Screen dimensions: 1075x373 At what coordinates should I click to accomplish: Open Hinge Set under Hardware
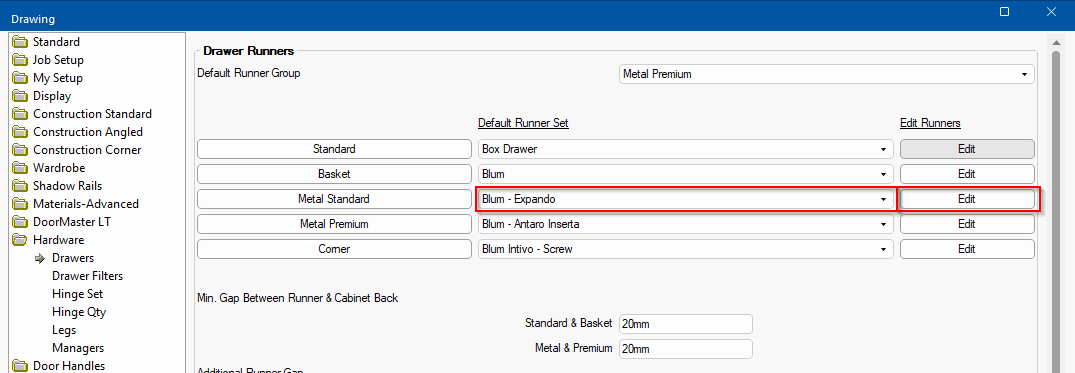(x=77, y=293)
